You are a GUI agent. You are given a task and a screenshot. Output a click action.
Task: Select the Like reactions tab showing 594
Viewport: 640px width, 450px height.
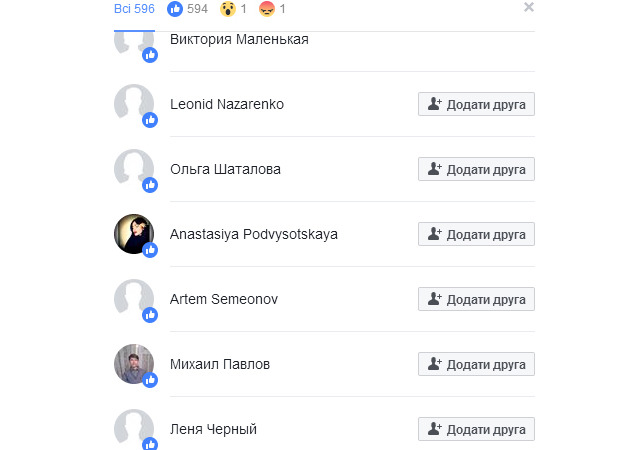pyautogui.click(x=187, y=9)
